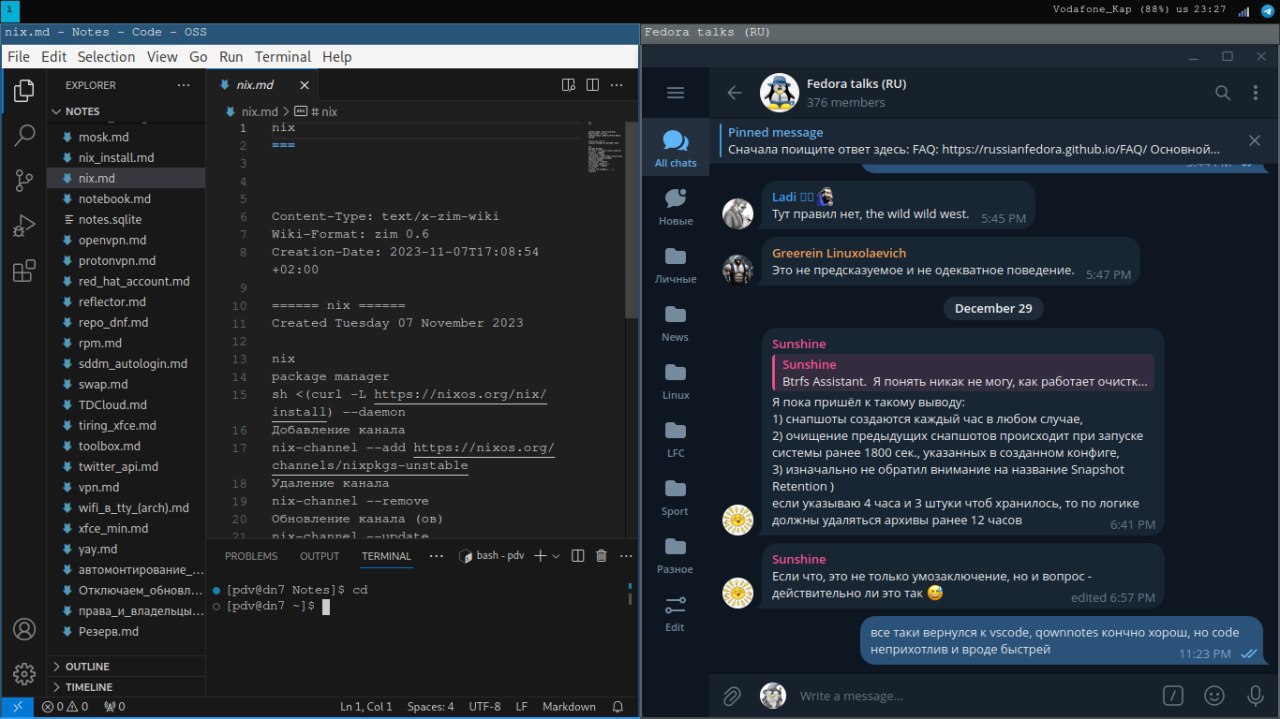Select the Sport chat folder
The height and width of the screenshot is (719, 1280).
[x=675, y=496]
